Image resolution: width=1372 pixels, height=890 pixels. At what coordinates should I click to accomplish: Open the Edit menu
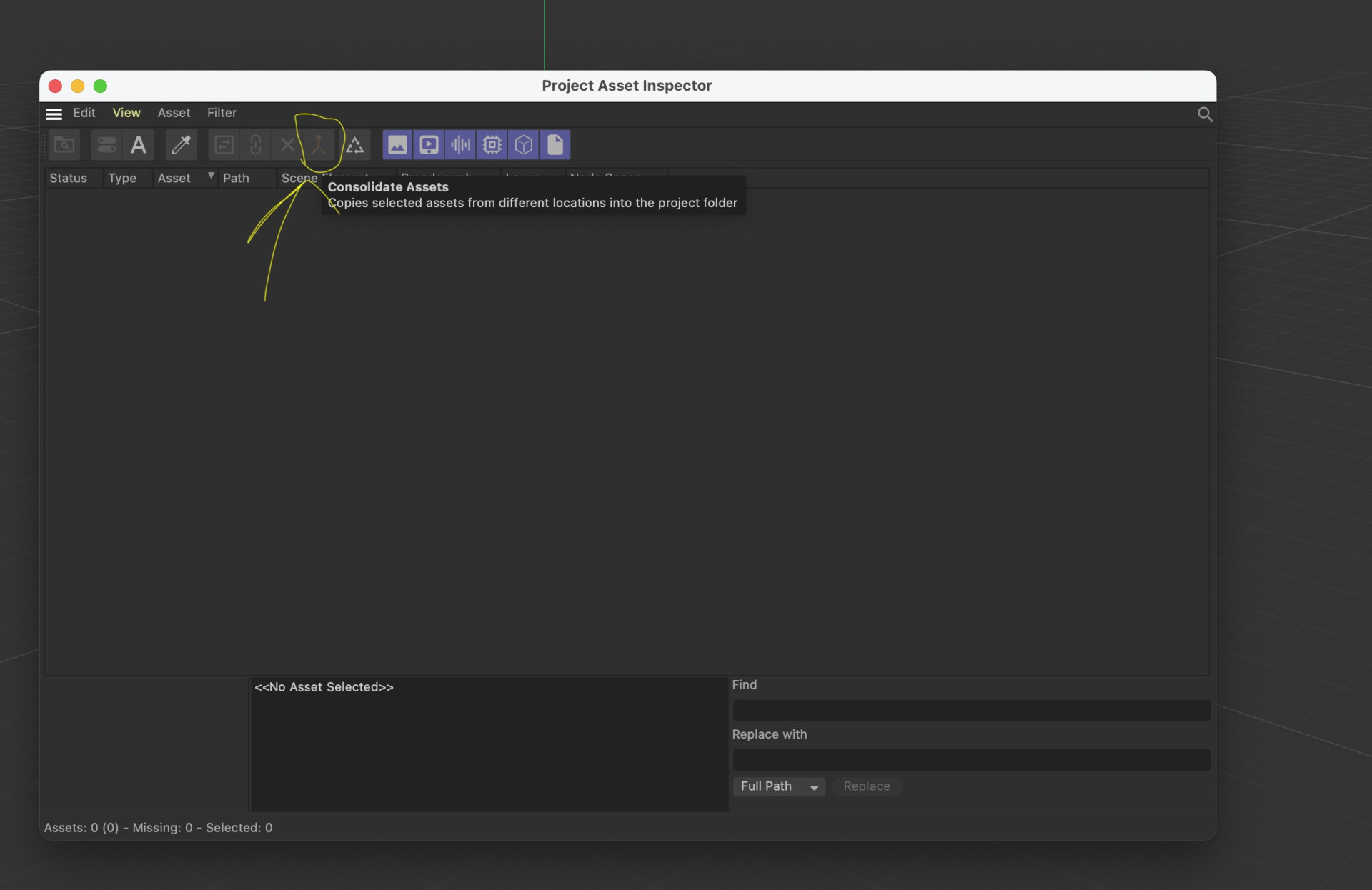coord(84,113)
